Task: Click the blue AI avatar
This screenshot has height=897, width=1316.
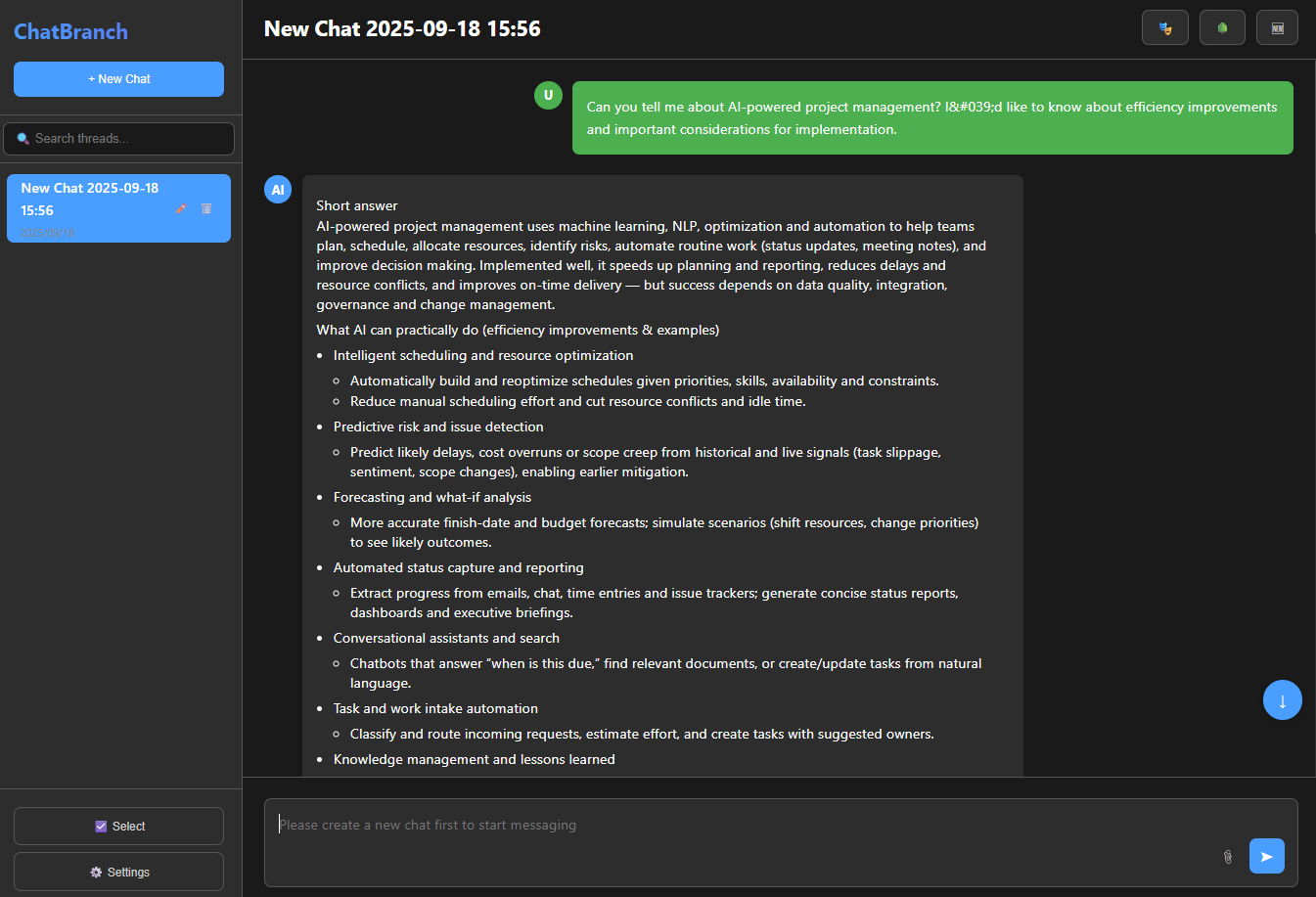Action: 278,190
